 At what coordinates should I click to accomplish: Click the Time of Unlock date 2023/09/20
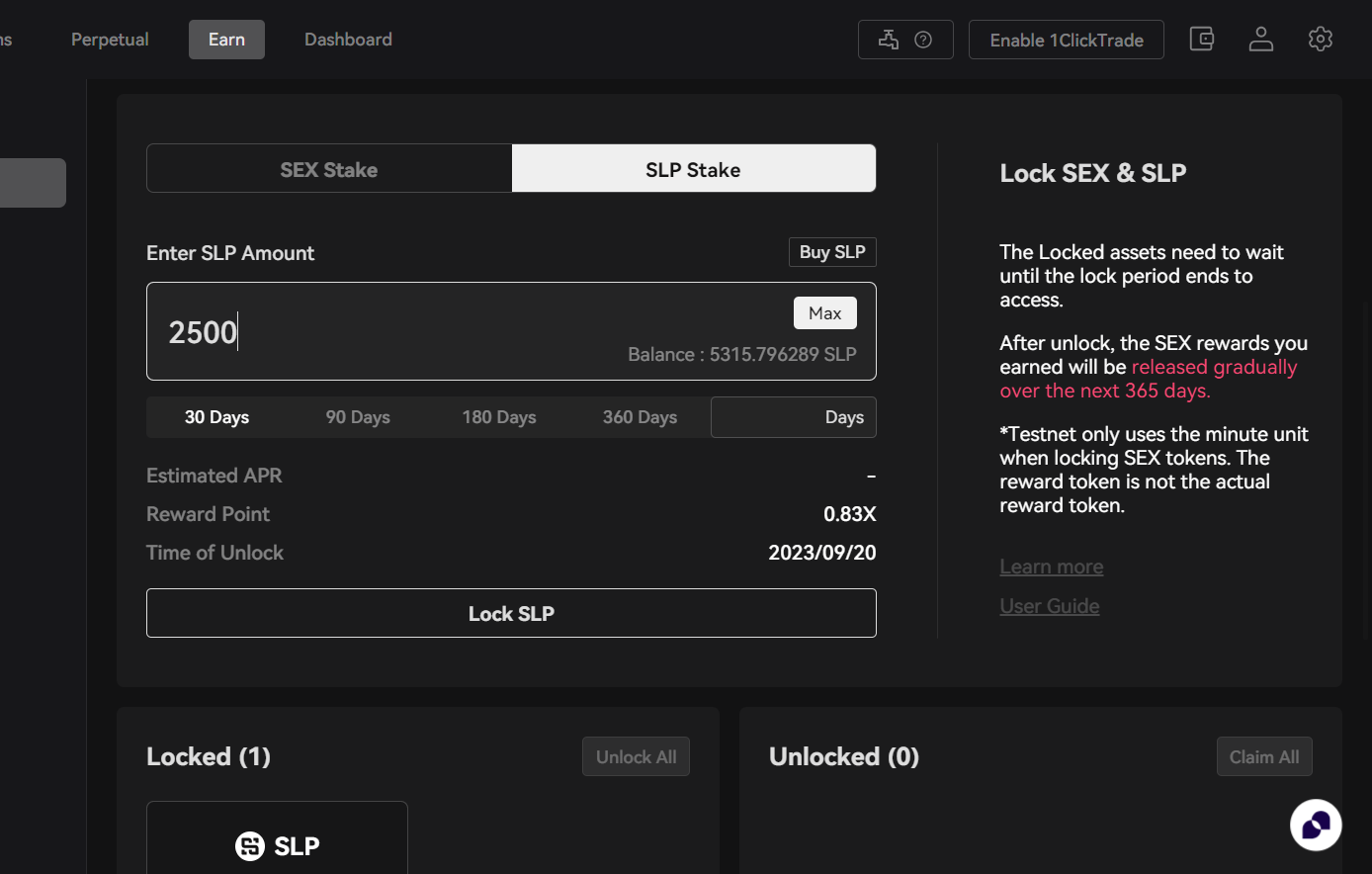[822, 553]
